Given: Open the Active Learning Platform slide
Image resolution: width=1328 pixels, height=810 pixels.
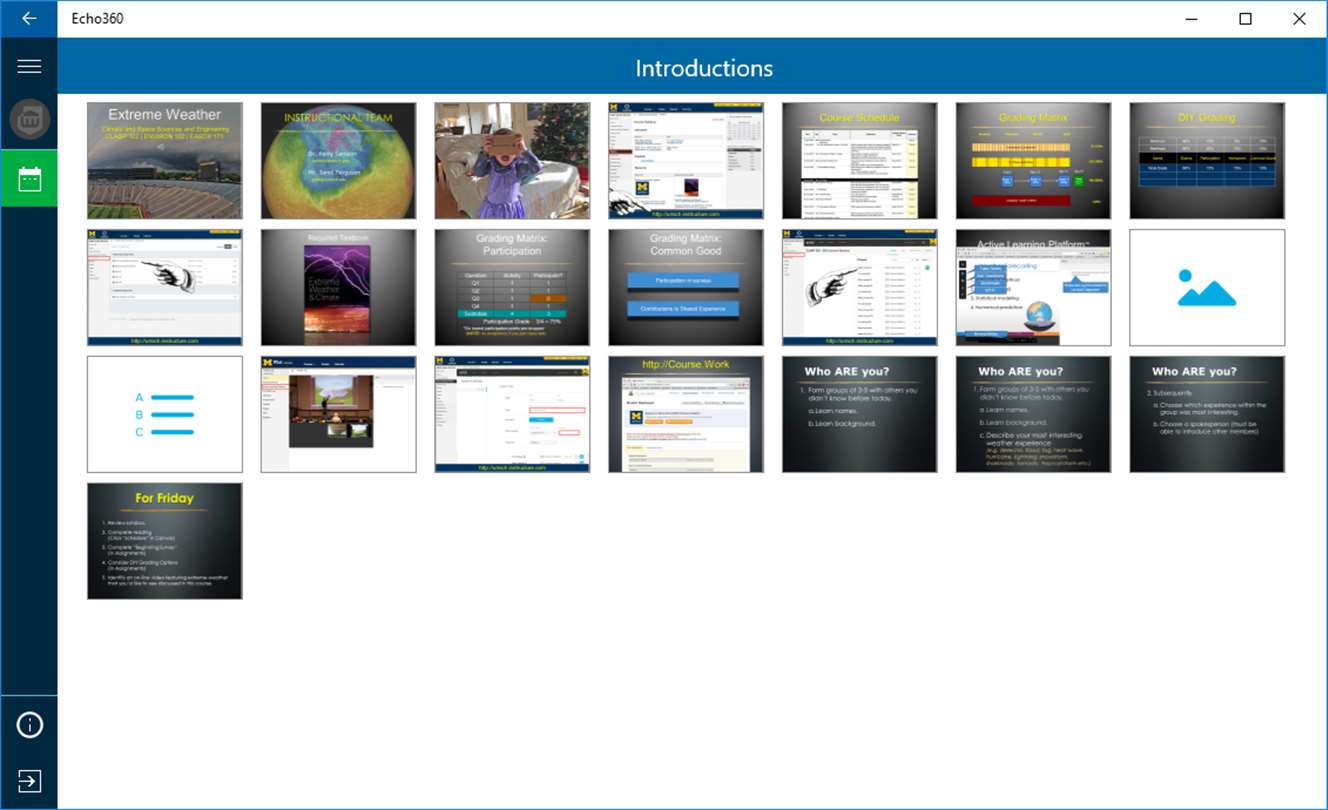Looking at the screenshot, I should pyautogui.click(x=1034, y=288).
